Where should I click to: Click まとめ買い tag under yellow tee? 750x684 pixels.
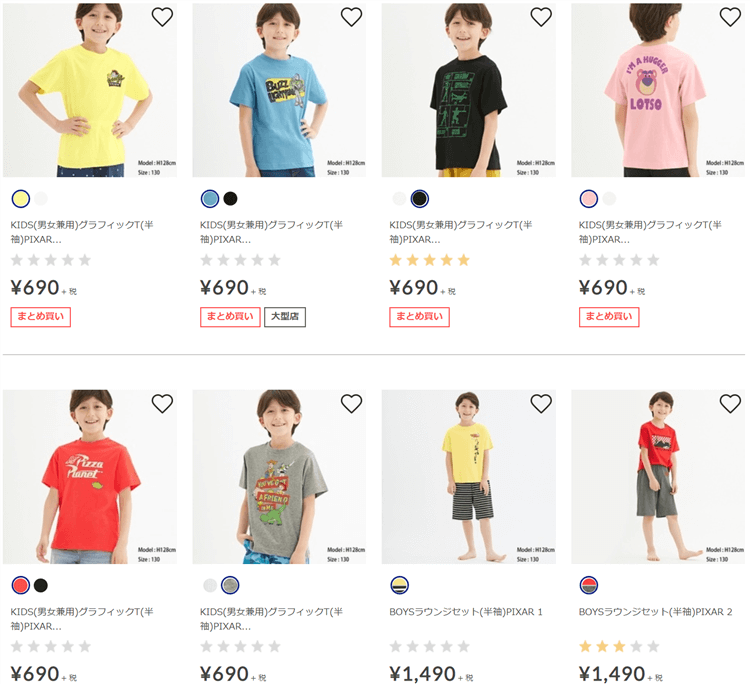click(x=40, y=317)
